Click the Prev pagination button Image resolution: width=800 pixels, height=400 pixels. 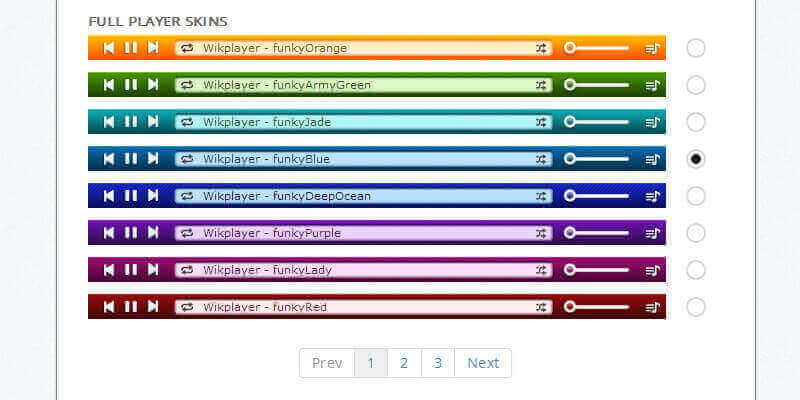pos(327,363)
